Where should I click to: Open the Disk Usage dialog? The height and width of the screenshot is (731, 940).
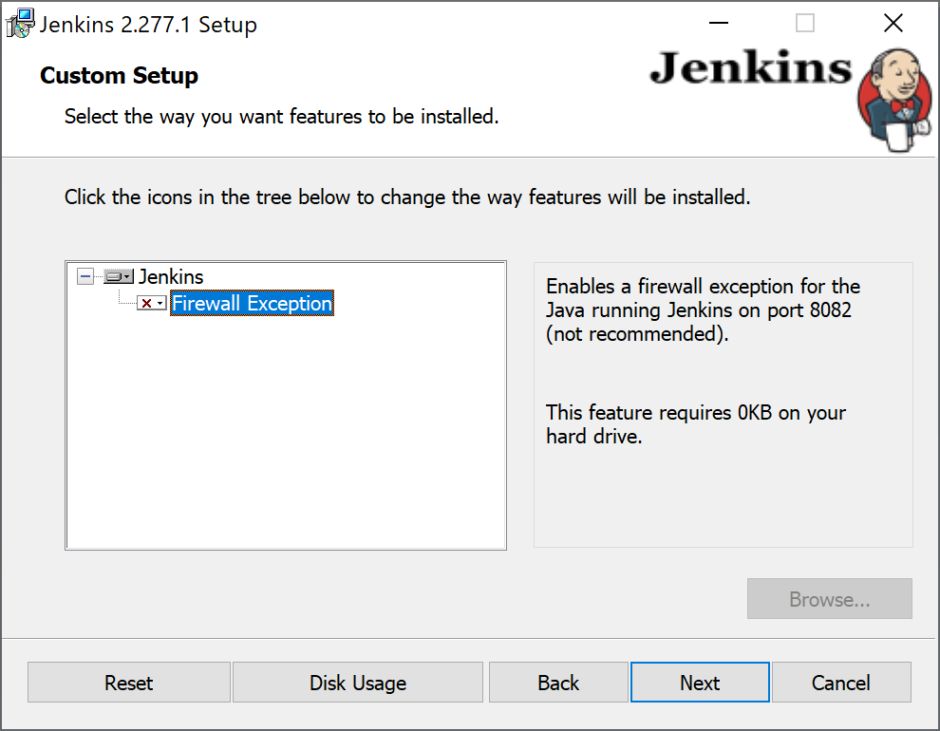click(357, 682)
